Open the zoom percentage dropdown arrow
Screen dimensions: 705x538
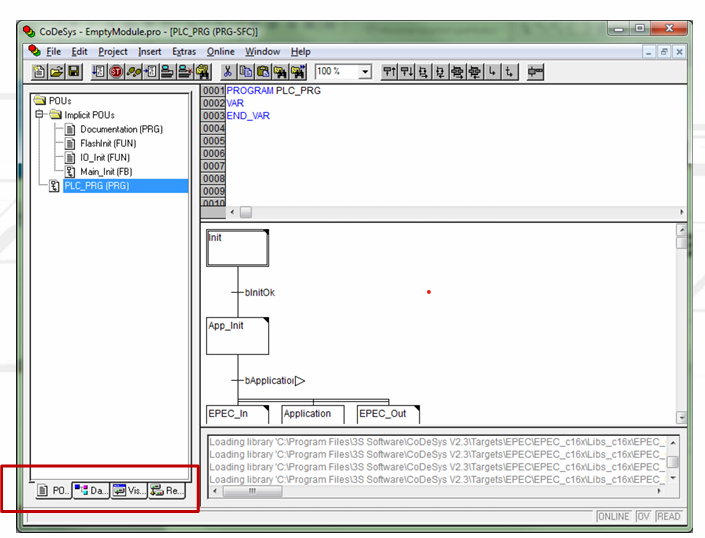[365, 72]
